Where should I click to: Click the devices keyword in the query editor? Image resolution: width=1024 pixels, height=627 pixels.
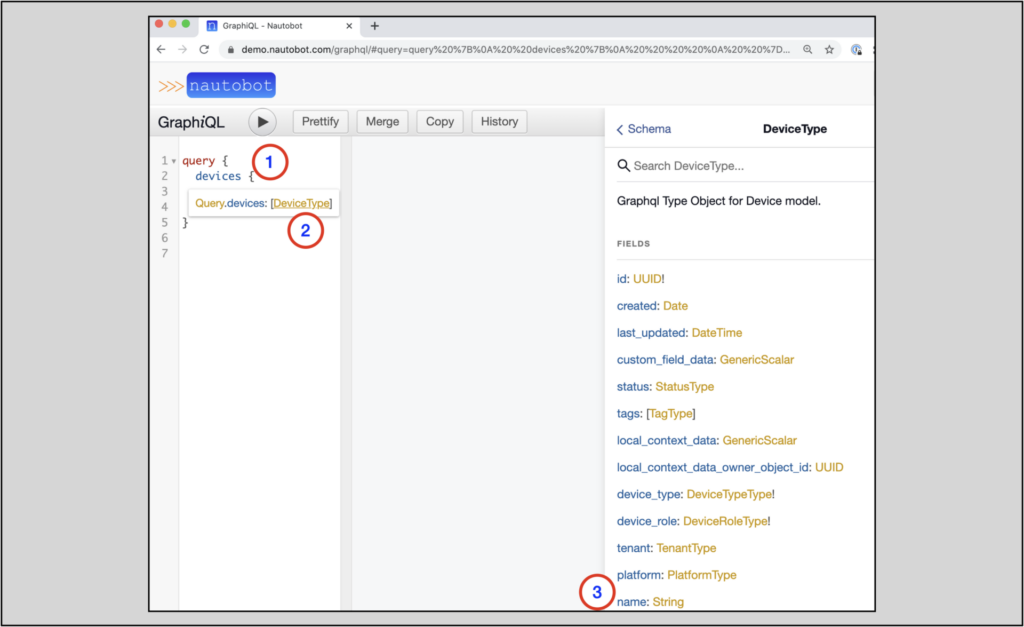click(x=218, y=176)
